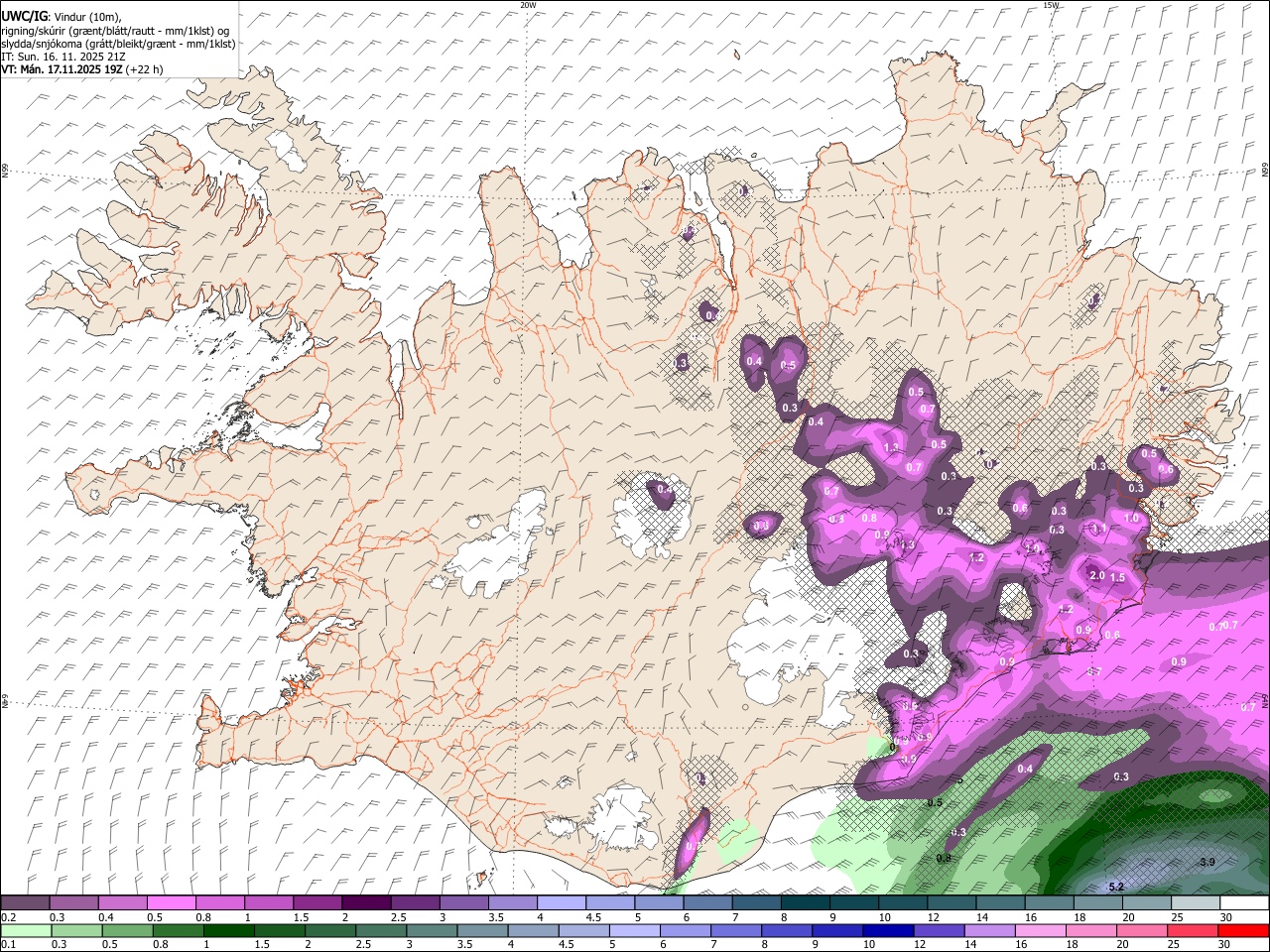Screen dimensions: 1270x952
Task: Select the violet 12 swatch in the lower legend row
Action: click(939, 930)
